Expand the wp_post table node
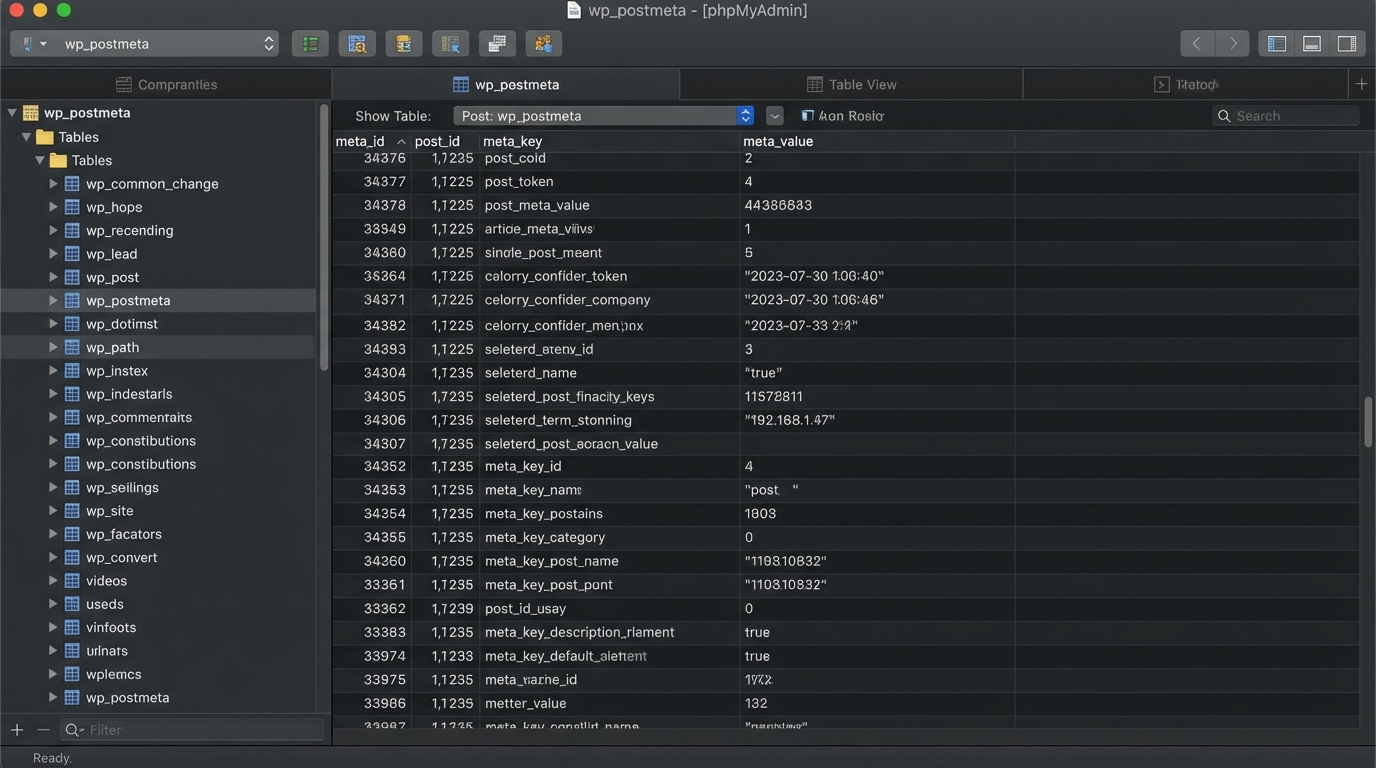The width and height of the screenshot is (1376, 768). point(53,277)
